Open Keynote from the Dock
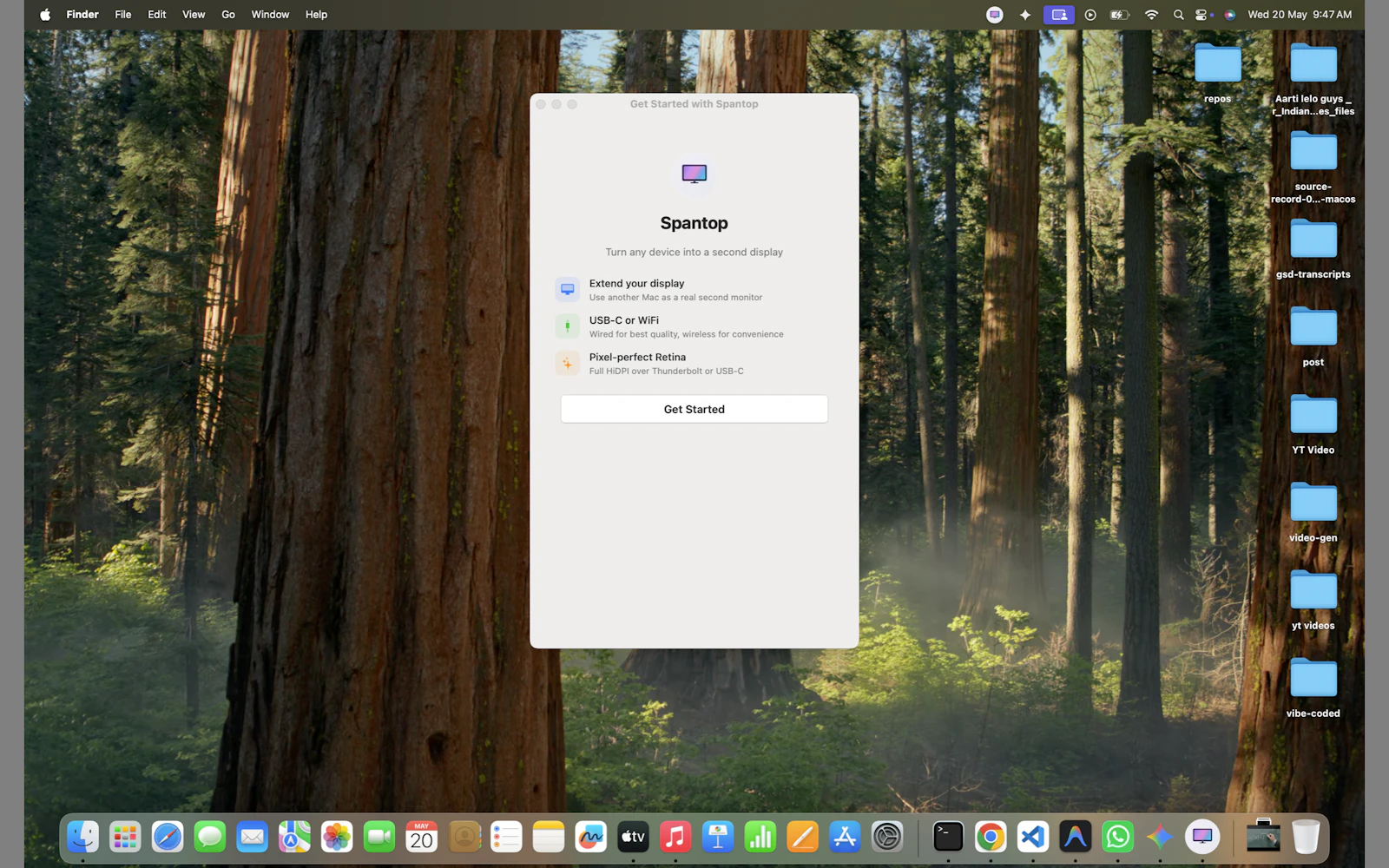The height and width of the screenshot is (868, 1389). point(718,837)
